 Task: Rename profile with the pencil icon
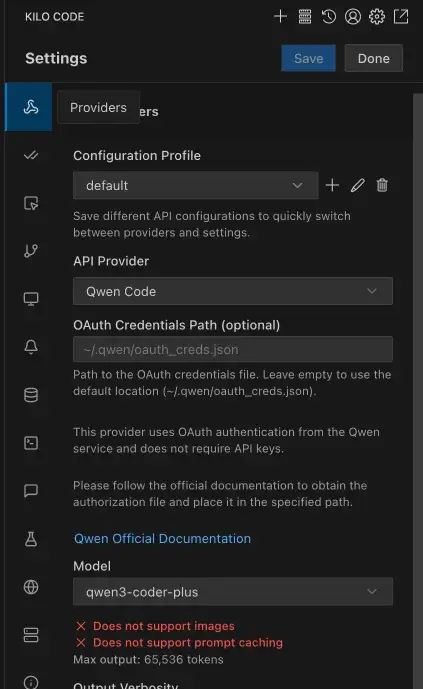point(358,185)
